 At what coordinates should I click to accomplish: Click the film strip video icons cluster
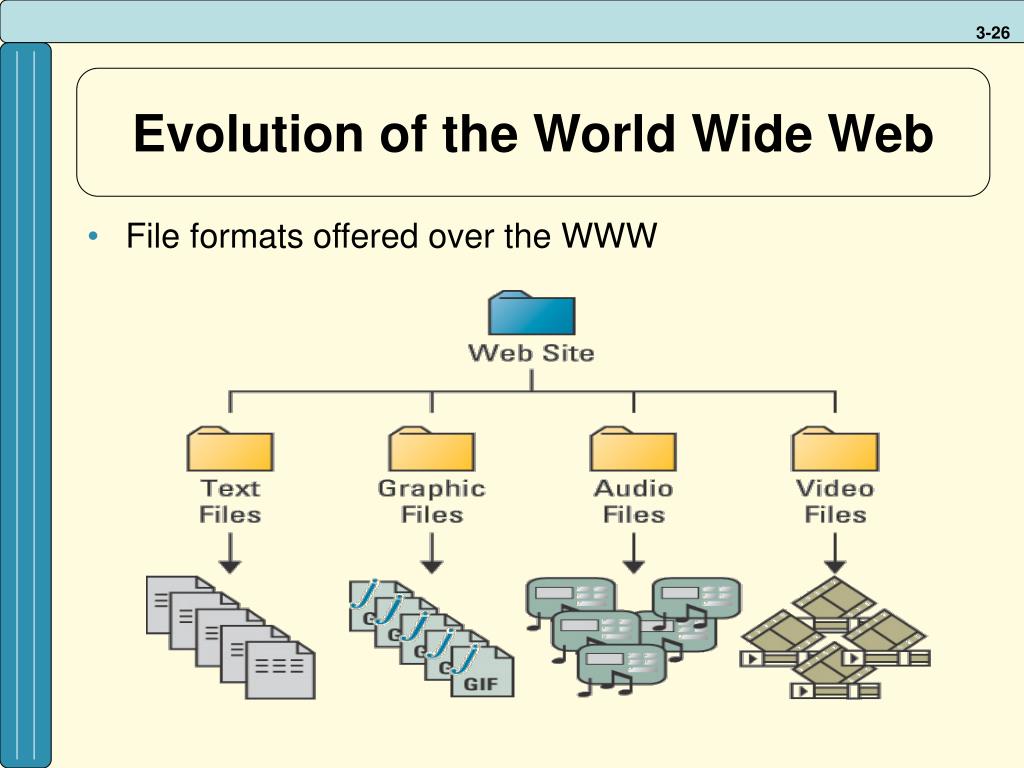pos(835,637)
